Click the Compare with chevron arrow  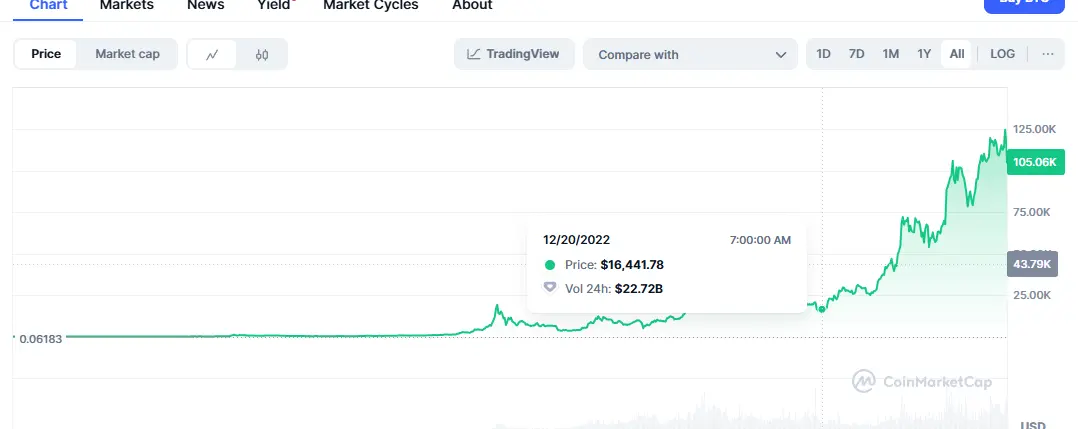[781, 55]
